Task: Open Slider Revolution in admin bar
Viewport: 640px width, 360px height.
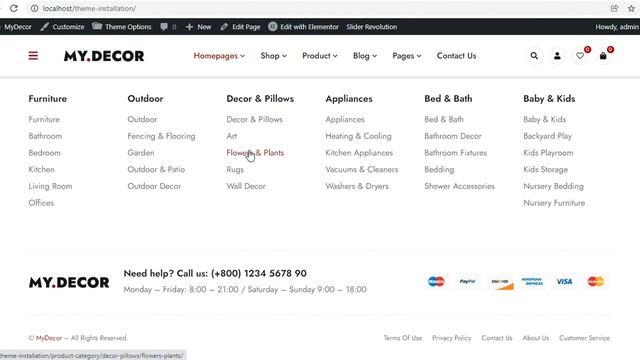Action: coord(371,27)
